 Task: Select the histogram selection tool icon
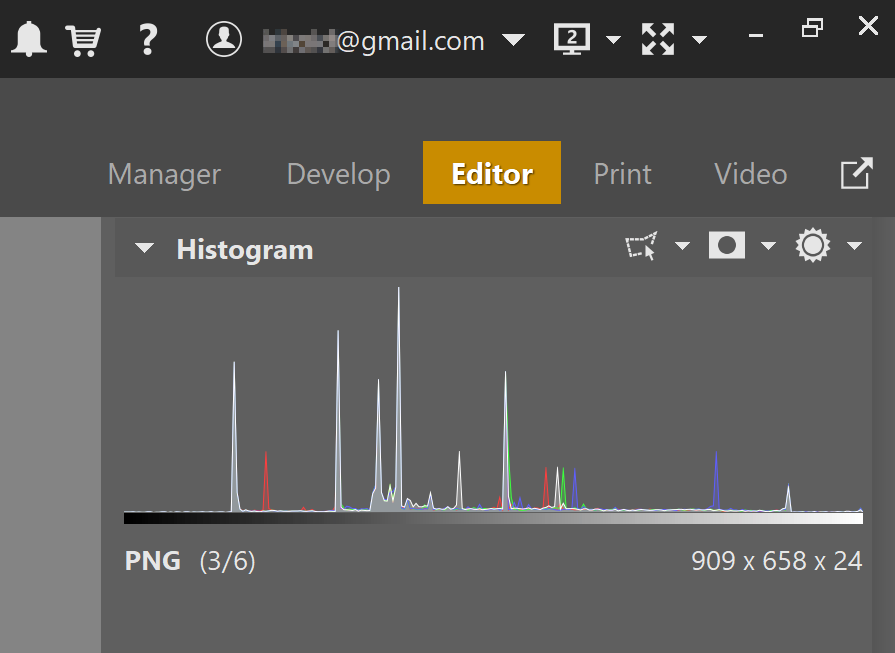pyautogui.click(x=641, y=245)
